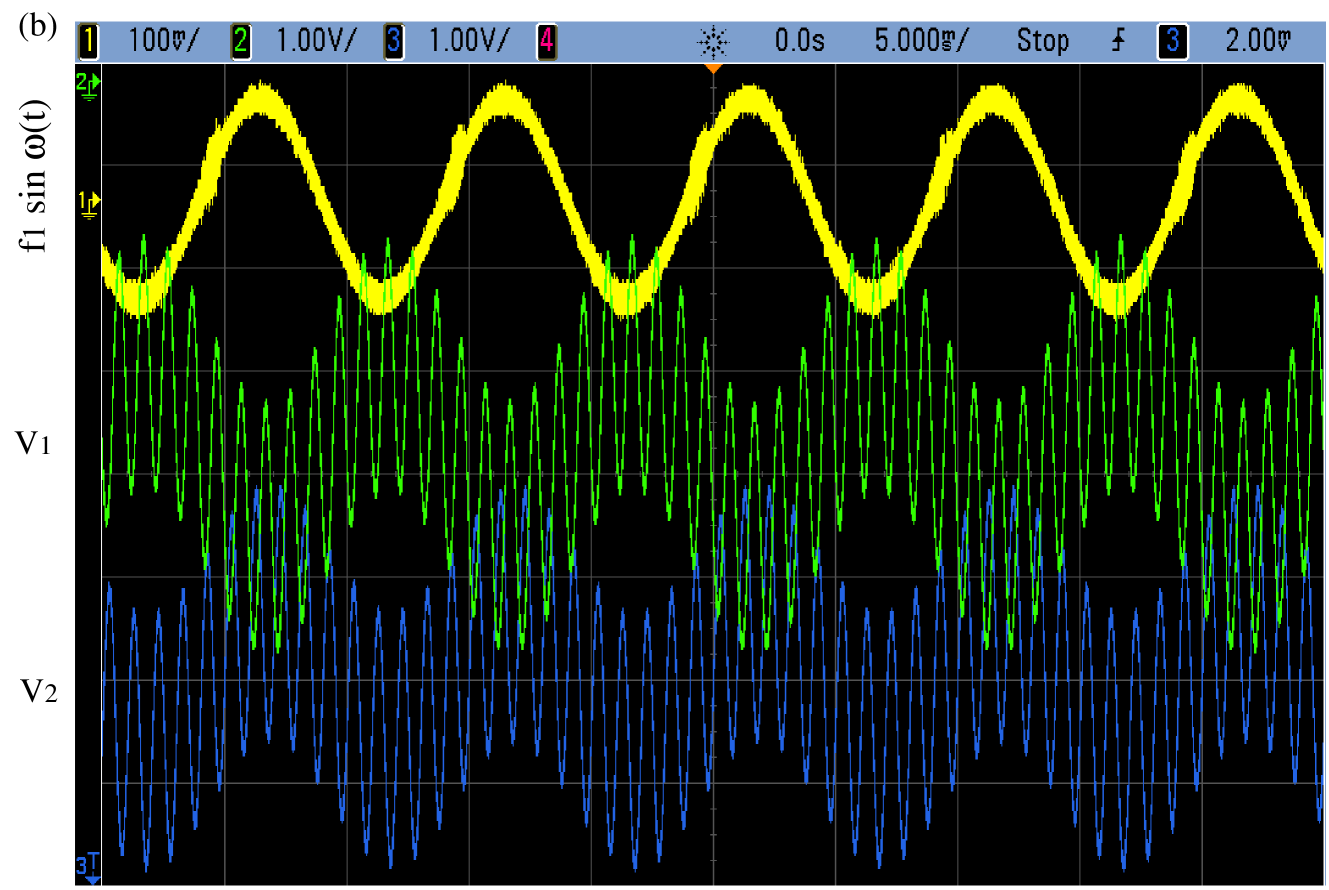This screenshot has height=890, width=1329.
Task: Click the V2 waveform label
Action: coord(39,689)
